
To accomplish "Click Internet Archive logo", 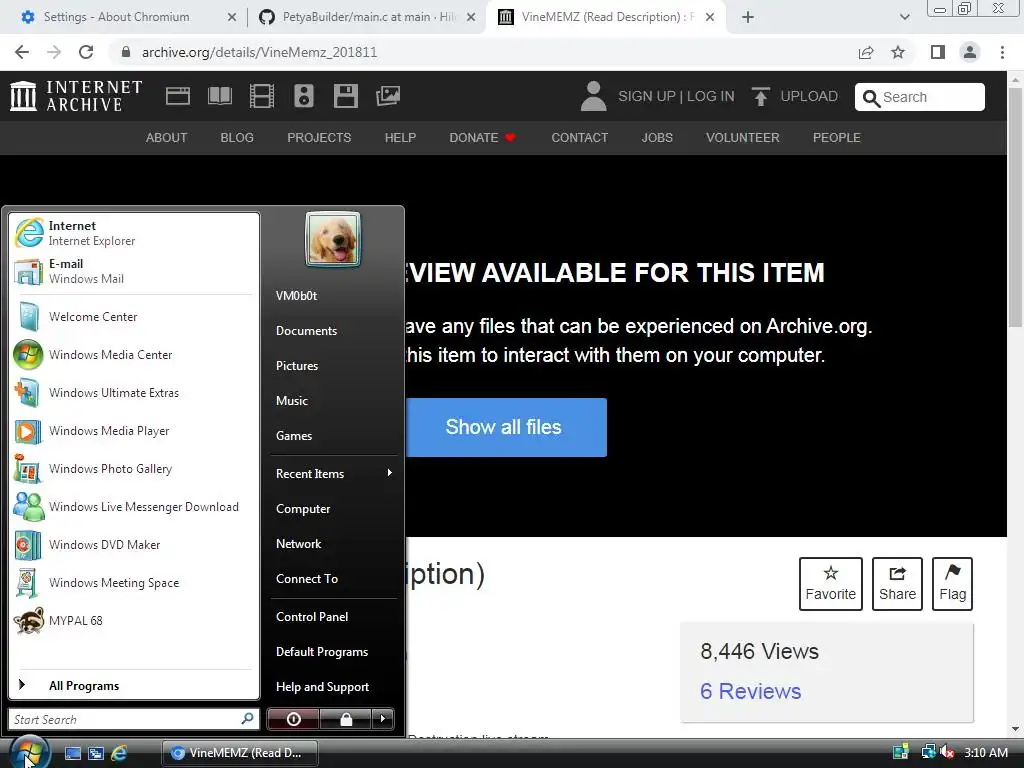I will coord(76,96).
